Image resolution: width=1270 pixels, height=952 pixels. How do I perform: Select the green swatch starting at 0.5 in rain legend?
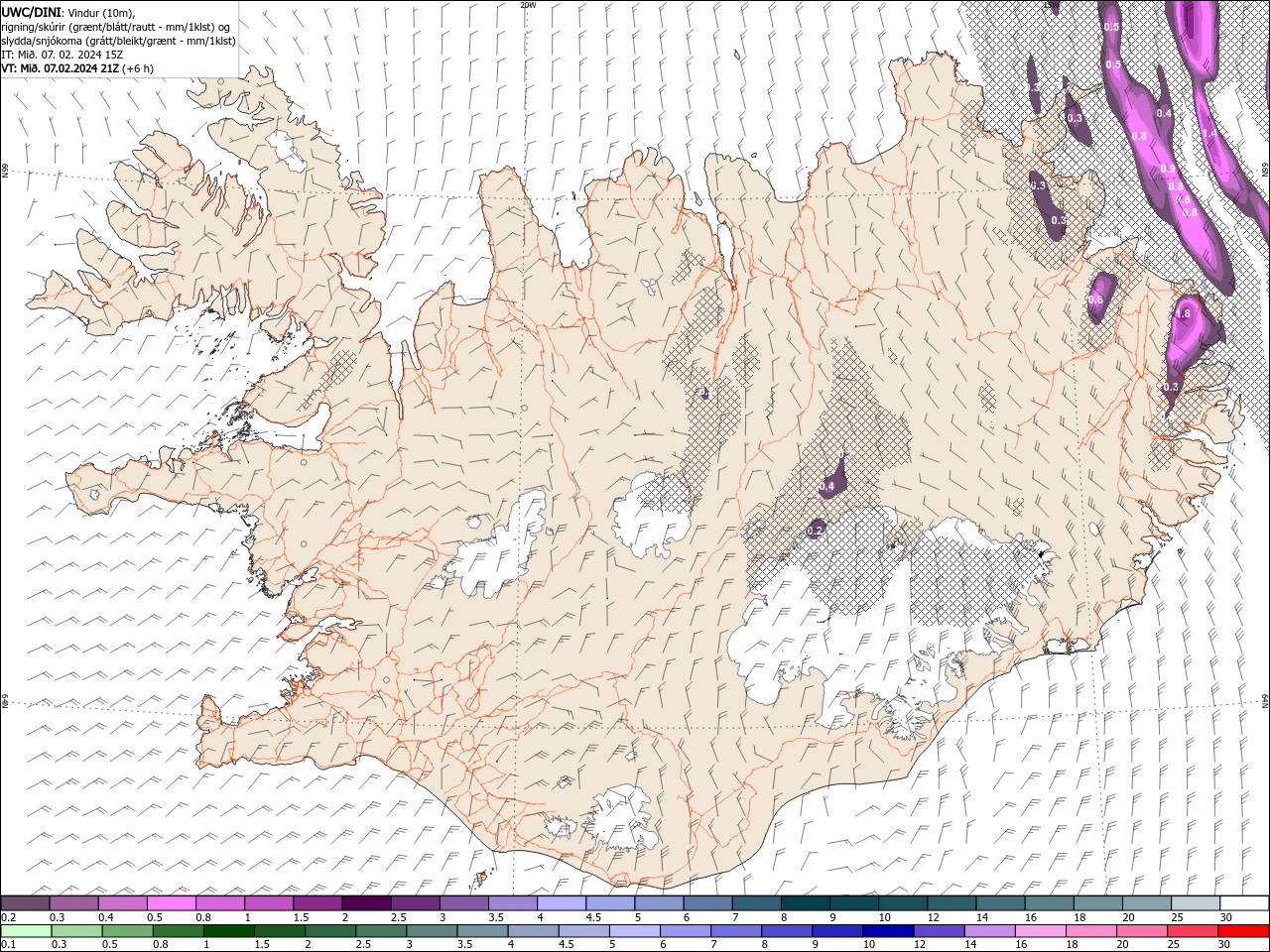point(127,931)
